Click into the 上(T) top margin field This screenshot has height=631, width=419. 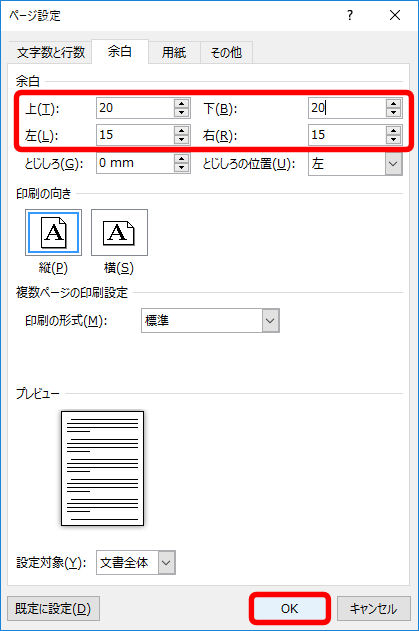point(135,108)
